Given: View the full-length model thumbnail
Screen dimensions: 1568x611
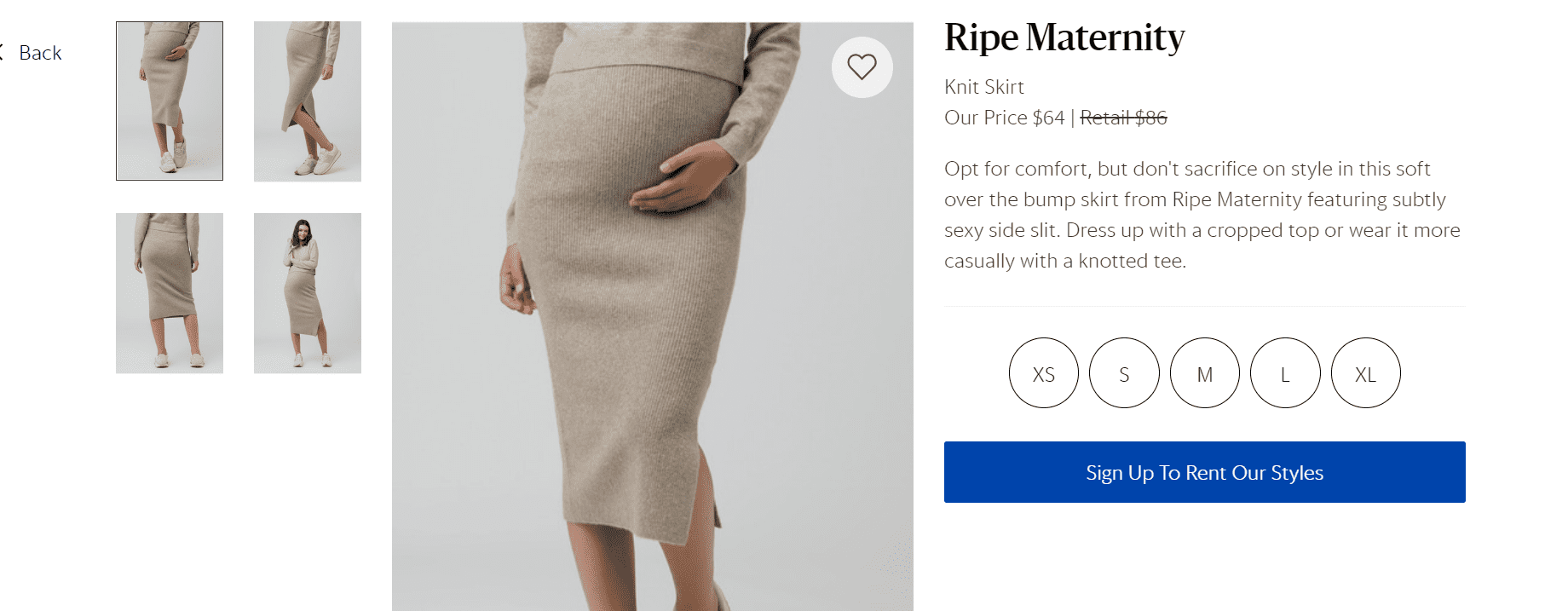Looking at the screenshot, I should (308, 293).
